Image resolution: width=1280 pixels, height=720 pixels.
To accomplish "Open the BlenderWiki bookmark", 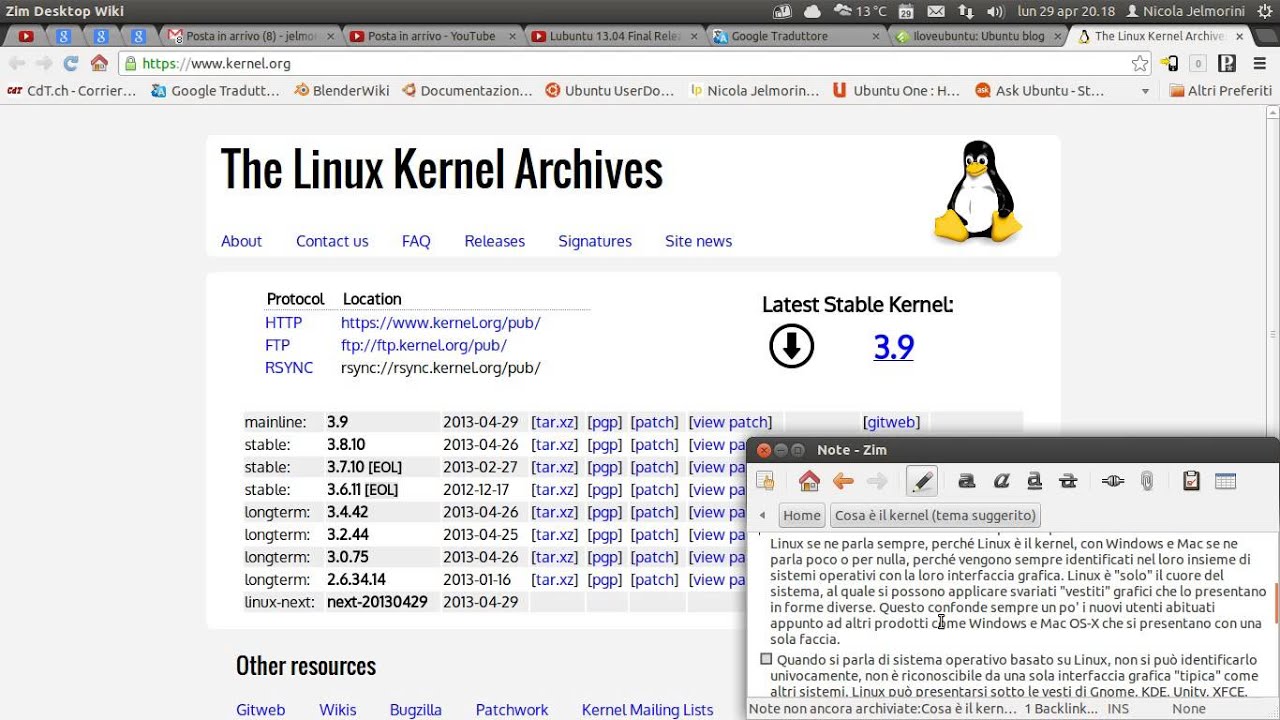I will click(342, 91).
